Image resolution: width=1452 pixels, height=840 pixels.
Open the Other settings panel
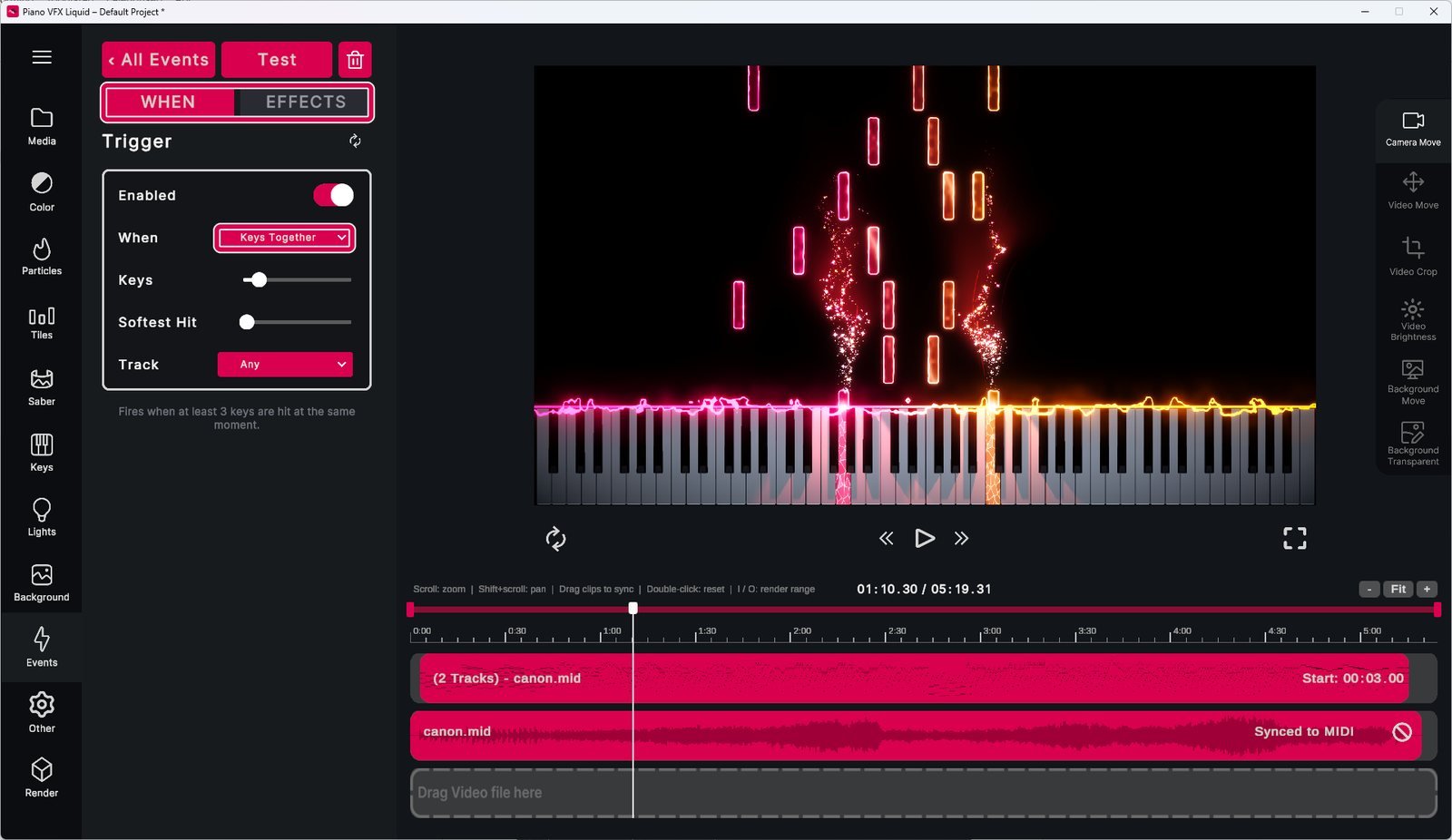point(42,713)
